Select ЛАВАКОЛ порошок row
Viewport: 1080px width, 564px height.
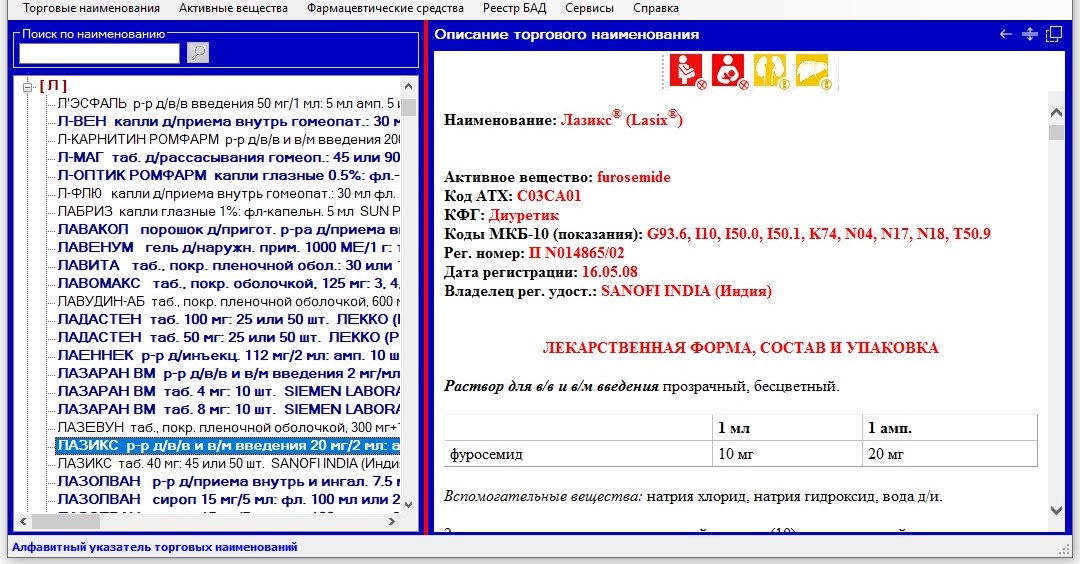click(228, 229)
